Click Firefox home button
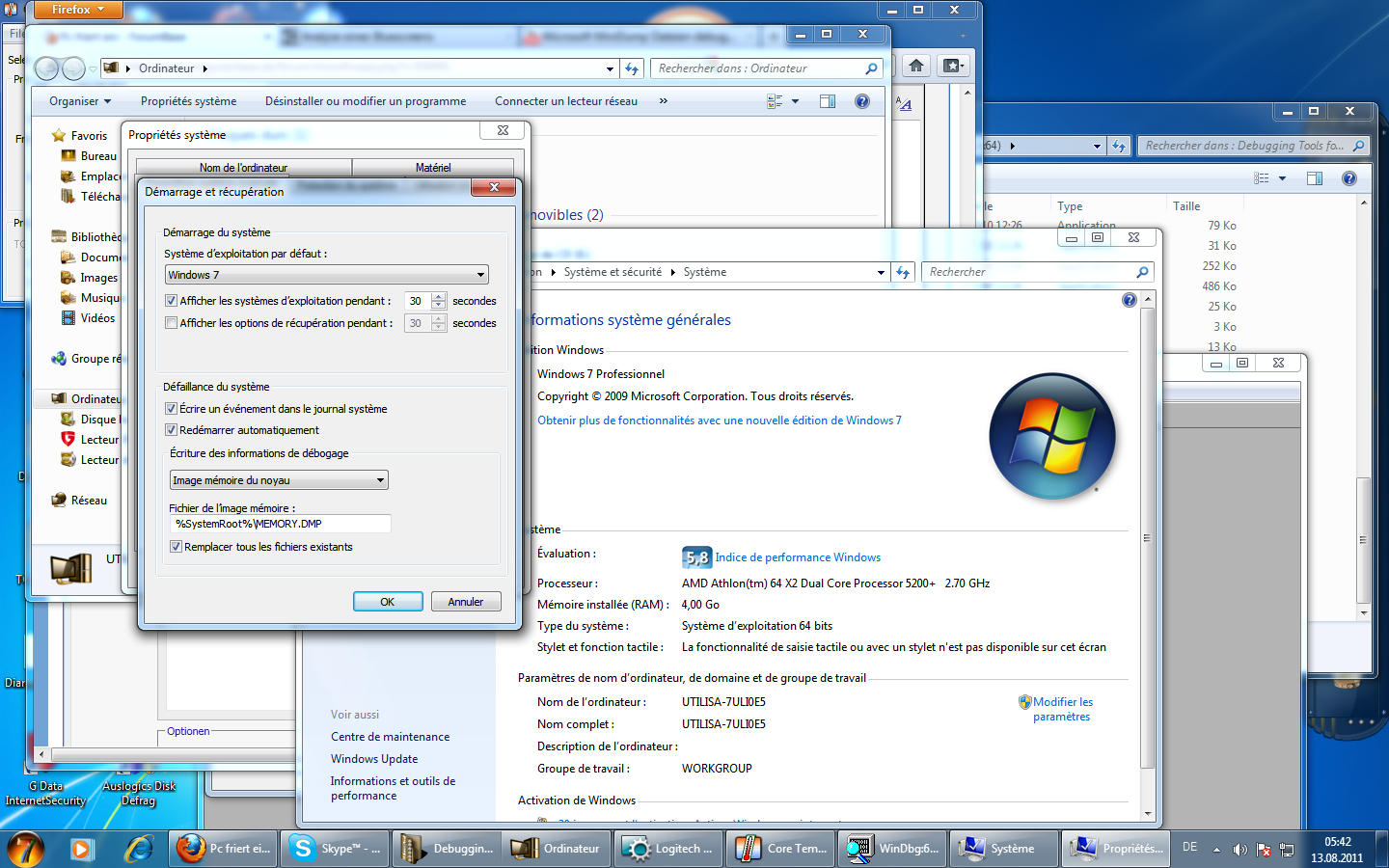The width and height of the screenshot is (1389, 868). [x=916, y=66]
